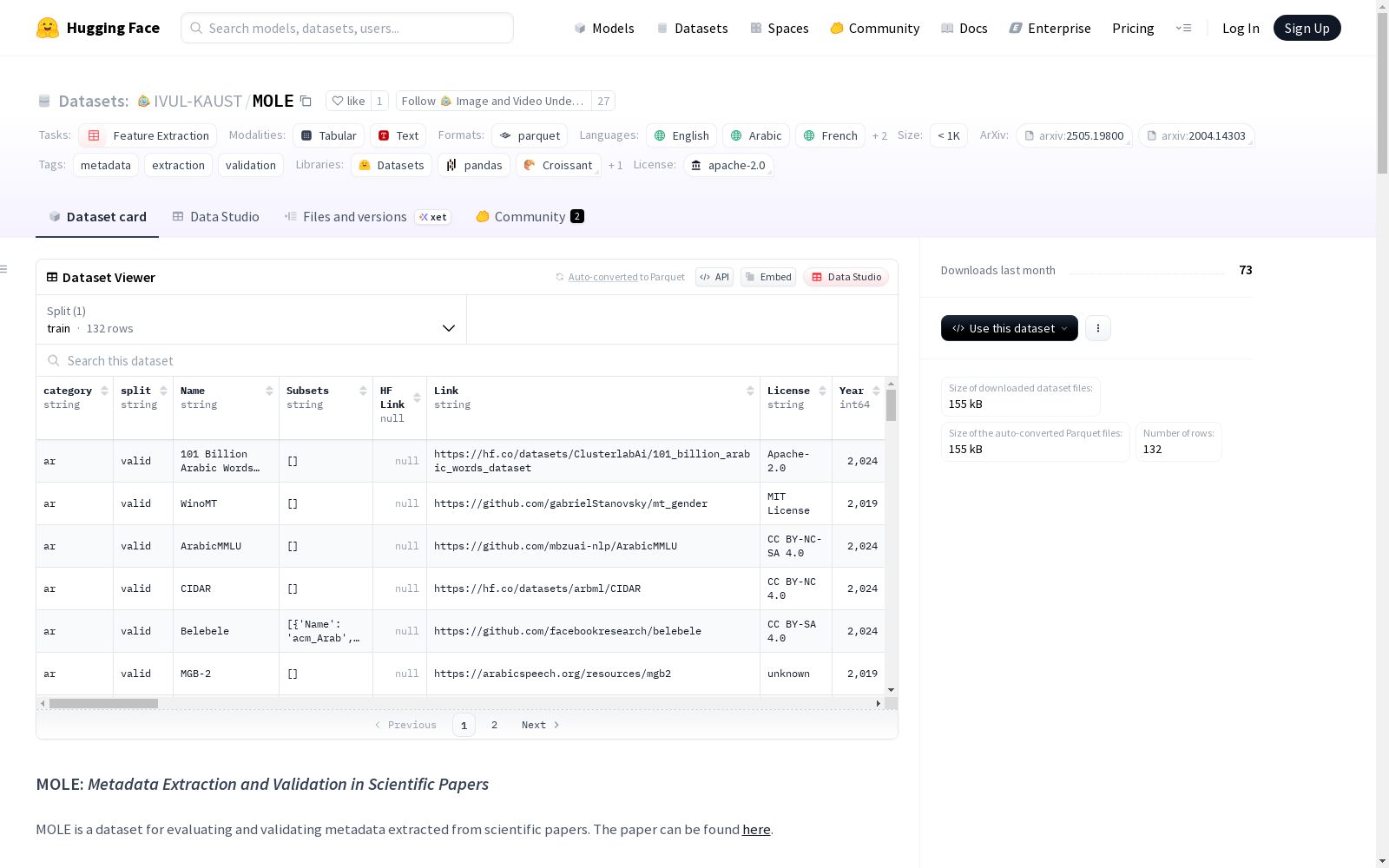Go to Pricing page

[1133, 28]
